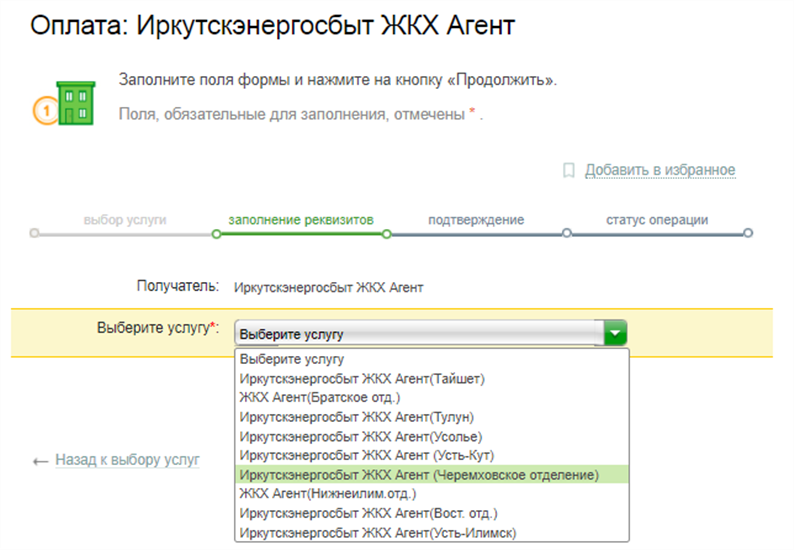Image resolution: width=794 pixels, height=550 pixels.
Task: Click the статус операции step label
Action: pyautogui.click(x=657, y=220)
